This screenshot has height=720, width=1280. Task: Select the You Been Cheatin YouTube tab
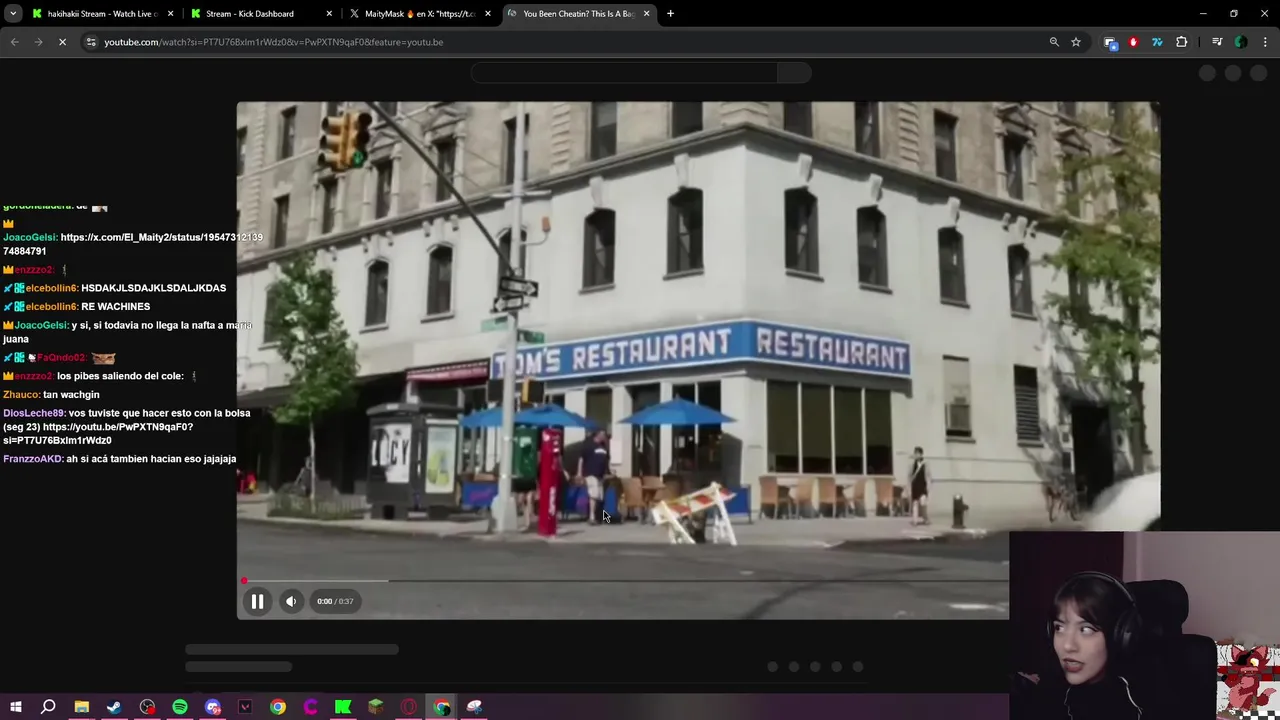click(578, 14)
